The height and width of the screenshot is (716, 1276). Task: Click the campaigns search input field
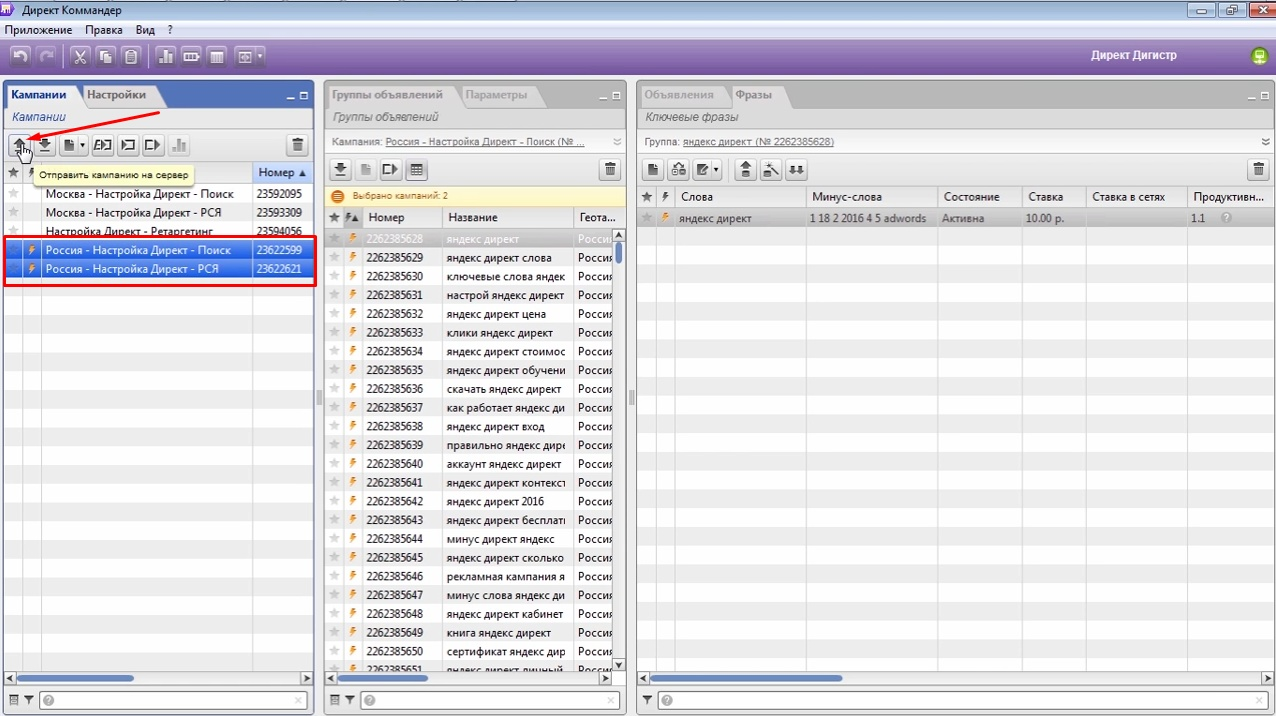[x=174, y=701]
